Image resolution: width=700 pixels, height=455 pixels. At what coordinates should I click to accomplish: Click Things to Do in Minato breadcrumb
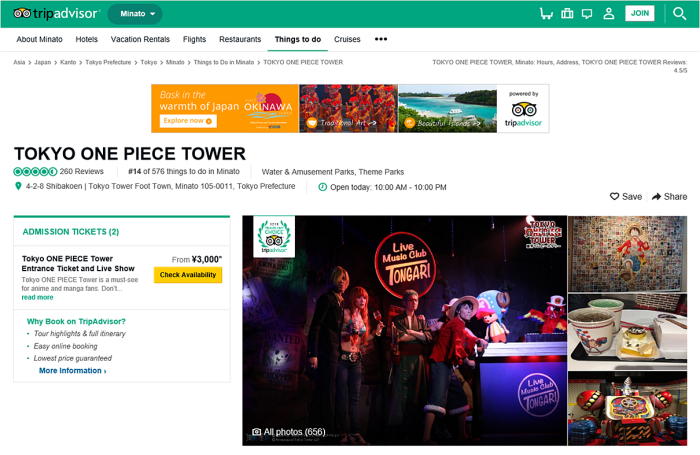click(x=224, y=62)
